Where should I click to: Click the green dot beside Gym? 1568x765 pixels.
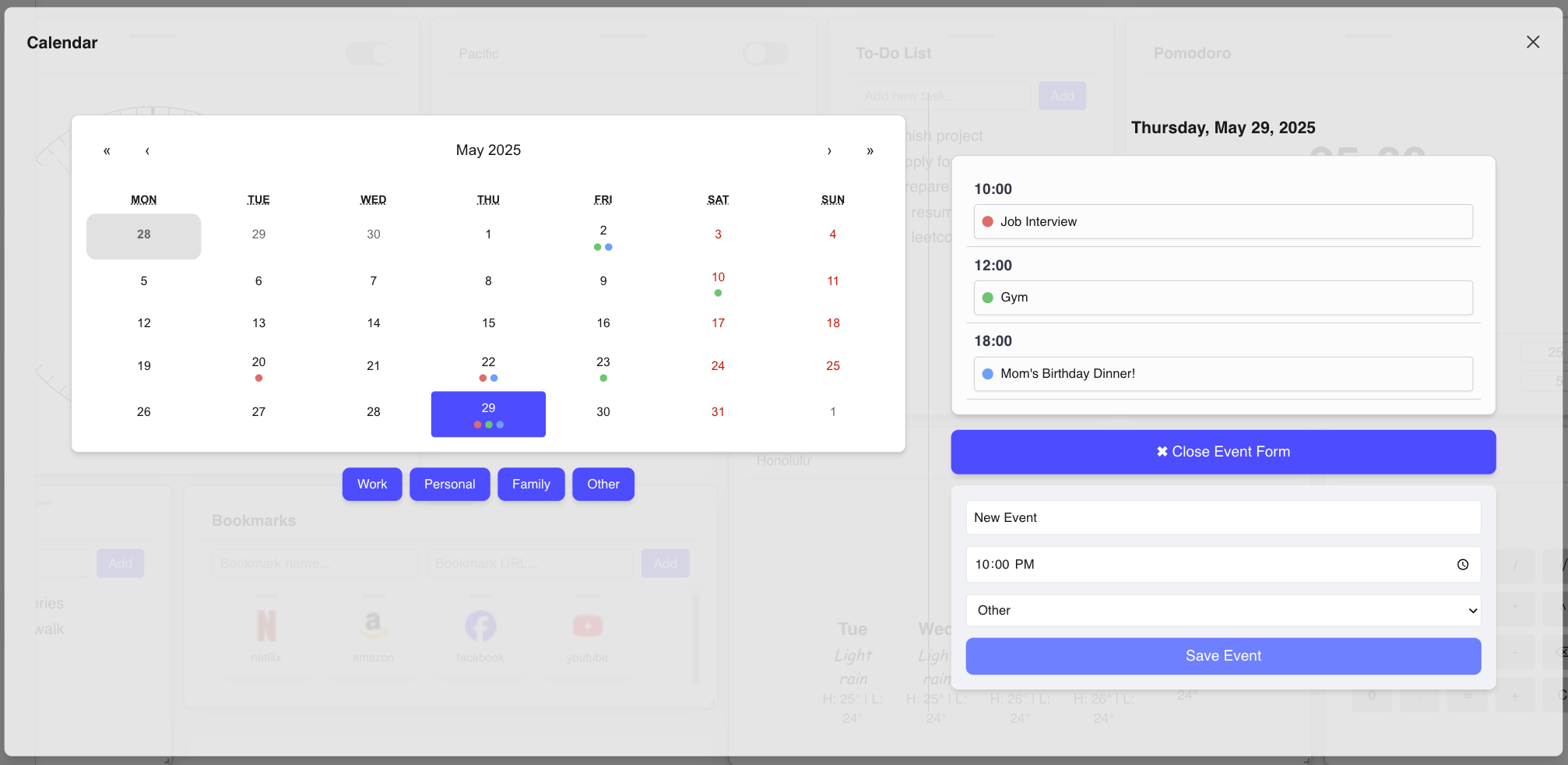[x=987, y=298]
